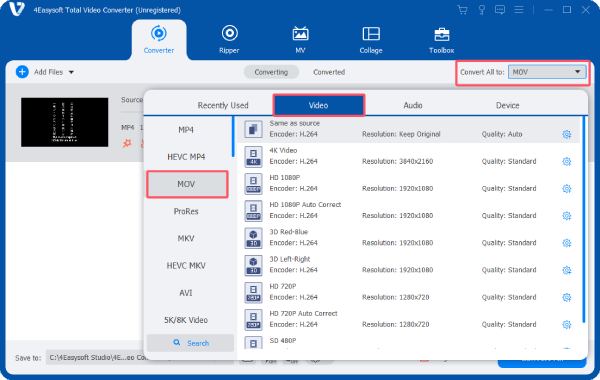Open settings gear for HD 1080P

point(567,189)
